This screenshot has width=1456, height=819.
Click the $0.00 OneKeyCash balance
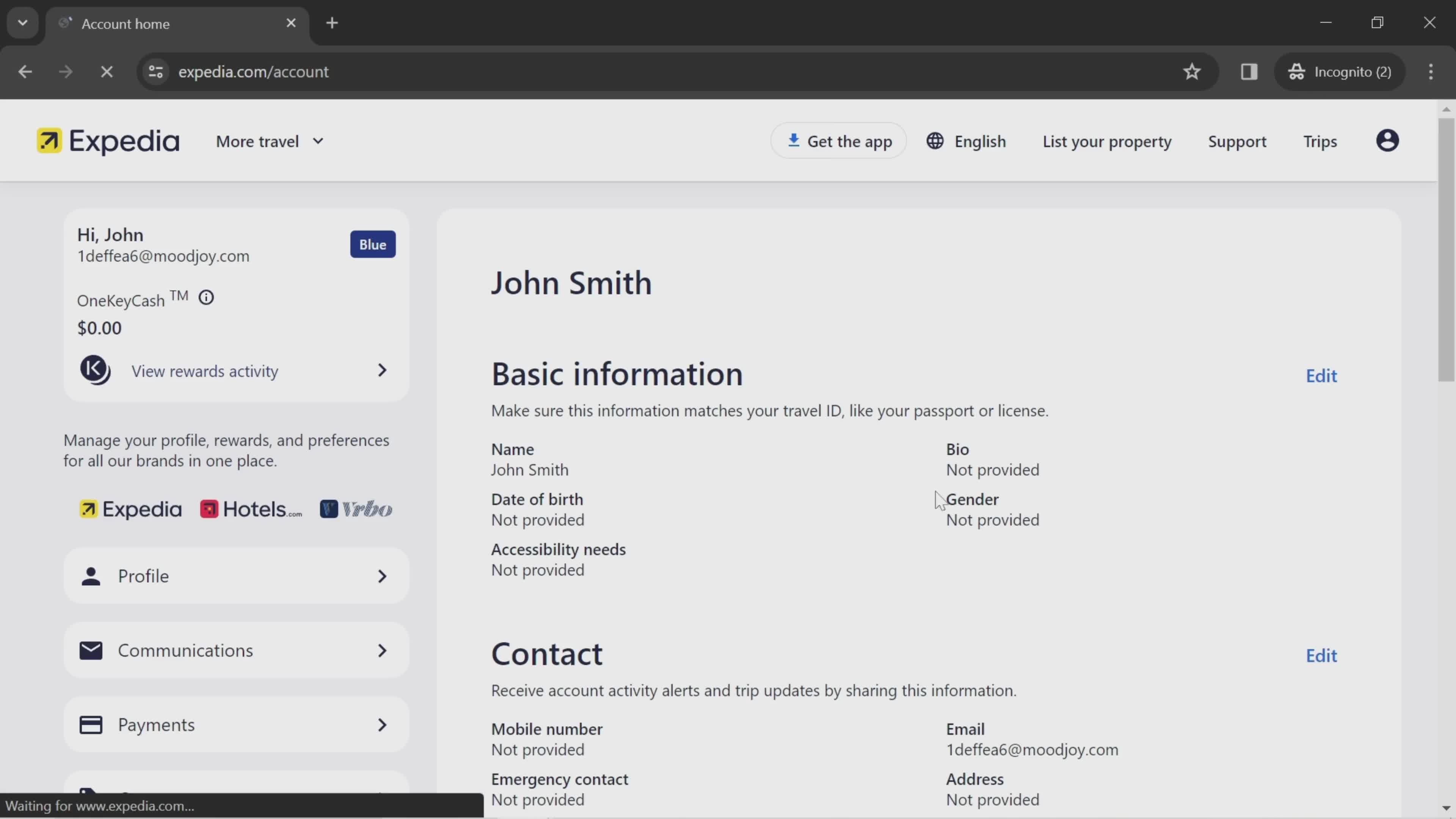click(99, 328)
